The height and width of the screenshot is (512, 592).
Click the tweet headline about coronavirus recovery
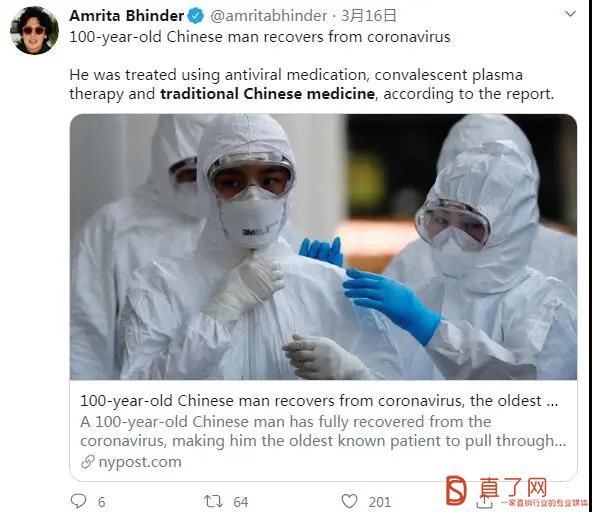260,37
